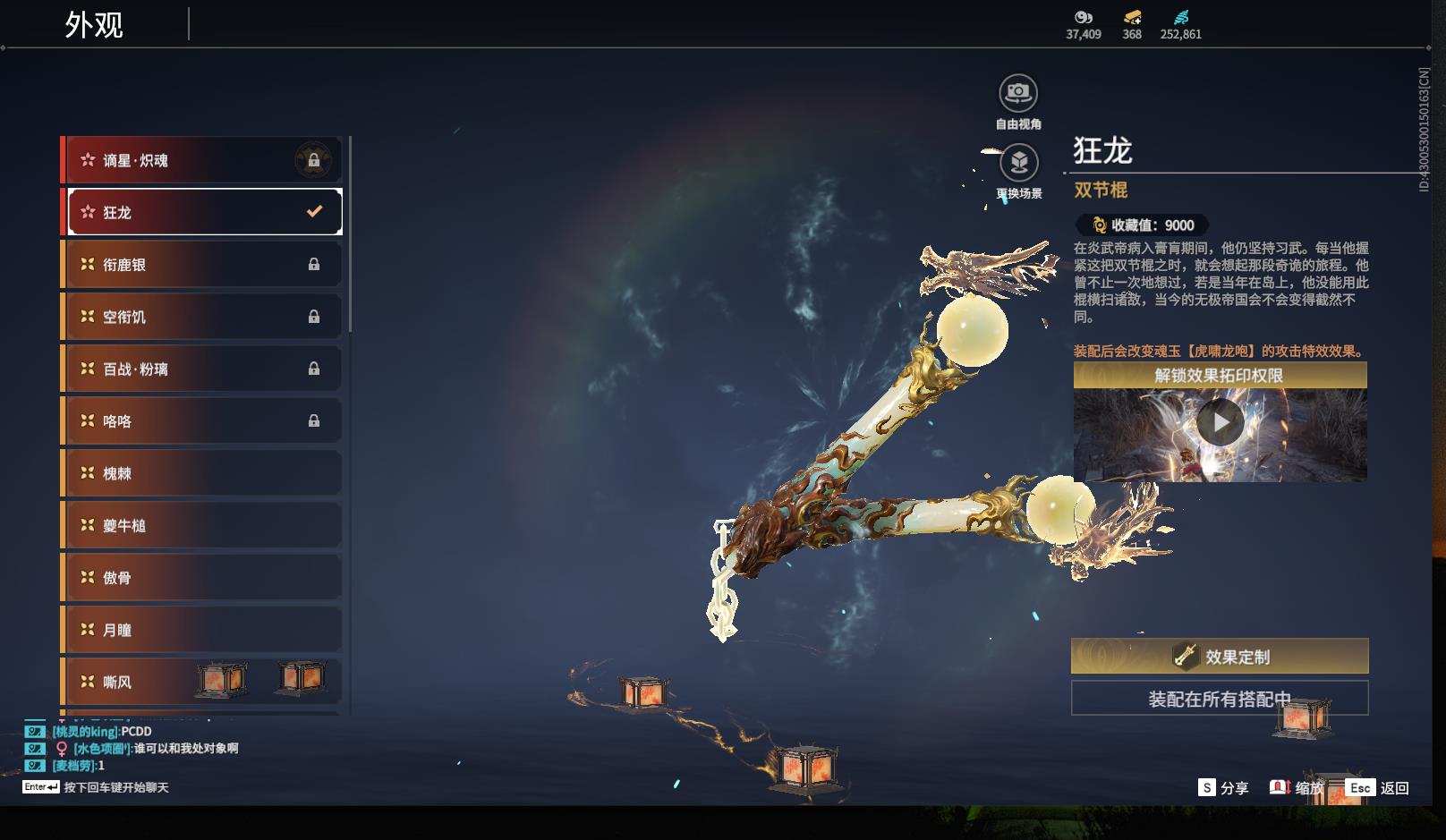Select the 嘶风 skin
The height and width of the screenshot is (840, 1446).
[x=201, y=682]
